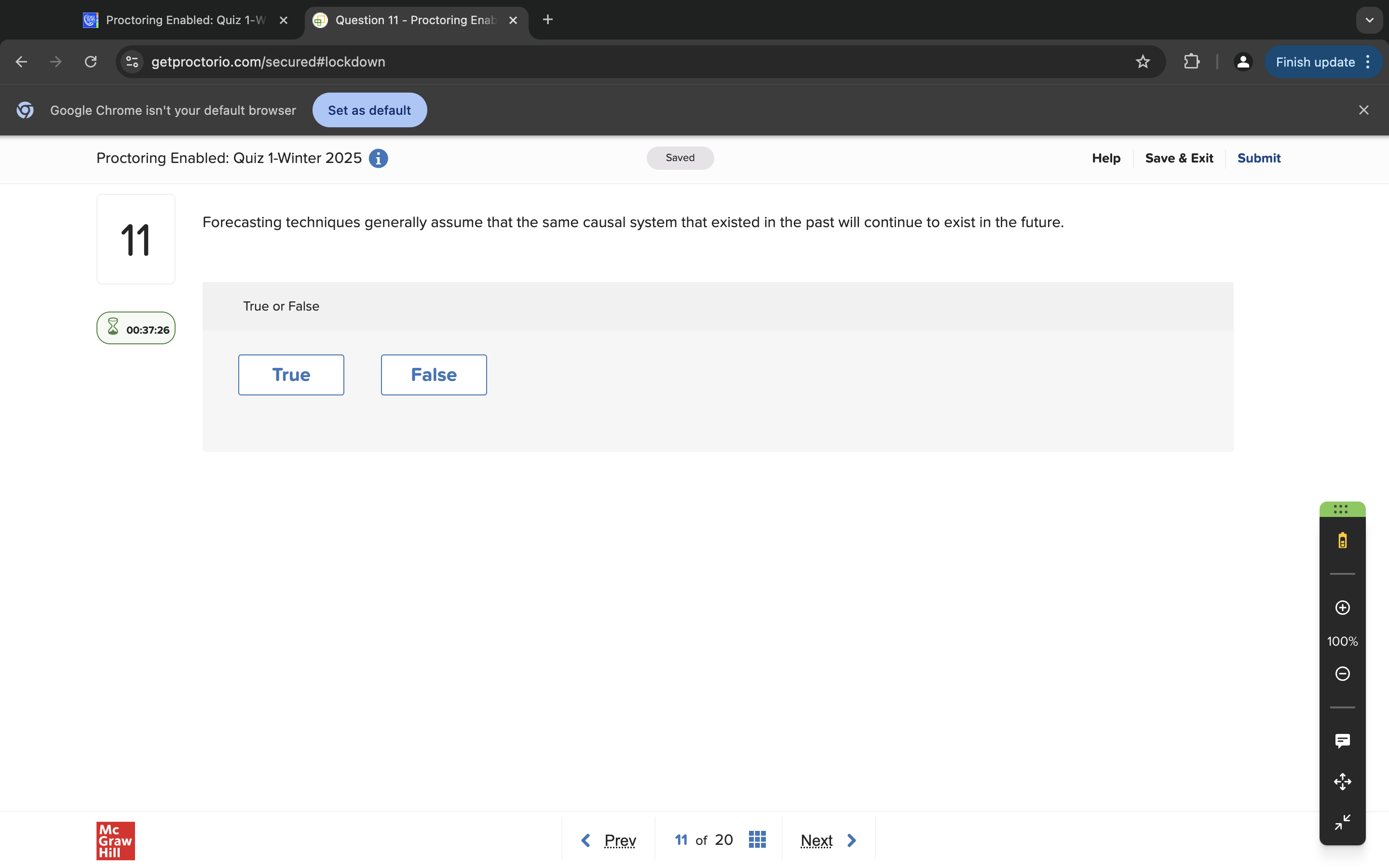The image size is (1389, 868).
Task: Collapse the Proctorio panel with arrows icon
Action: point(1342,822)
